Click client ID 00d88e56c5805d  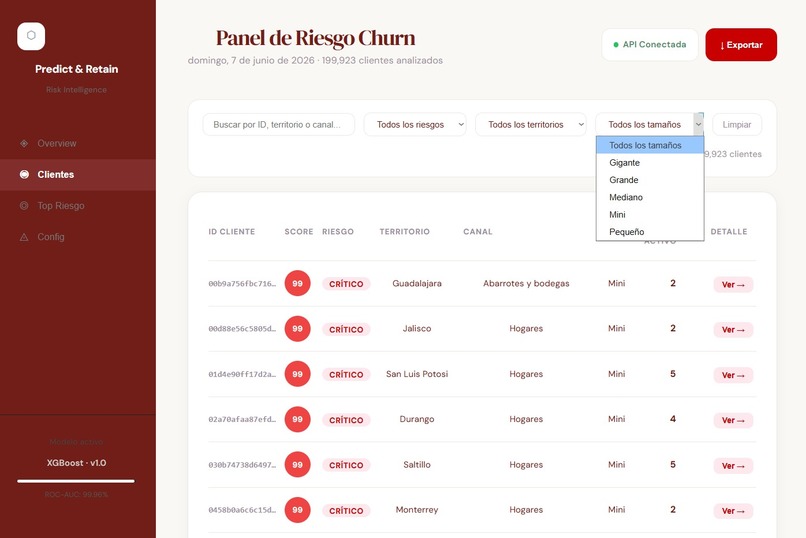(242, 329)
